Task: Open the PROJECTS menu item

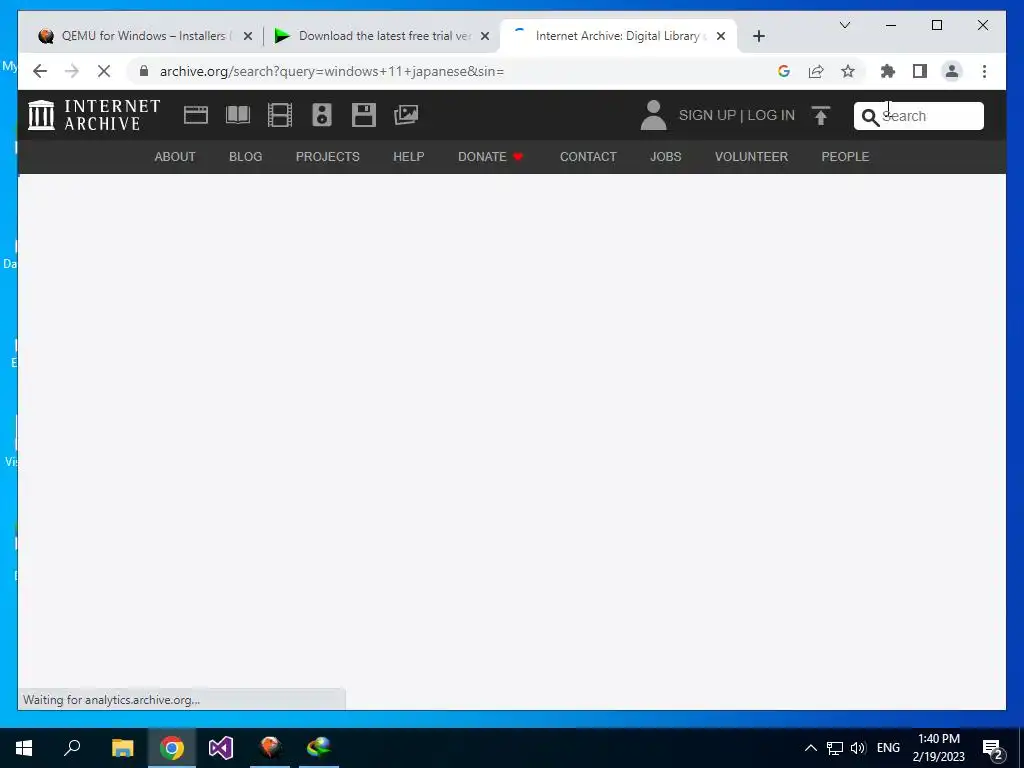Action: coord(328,157)
